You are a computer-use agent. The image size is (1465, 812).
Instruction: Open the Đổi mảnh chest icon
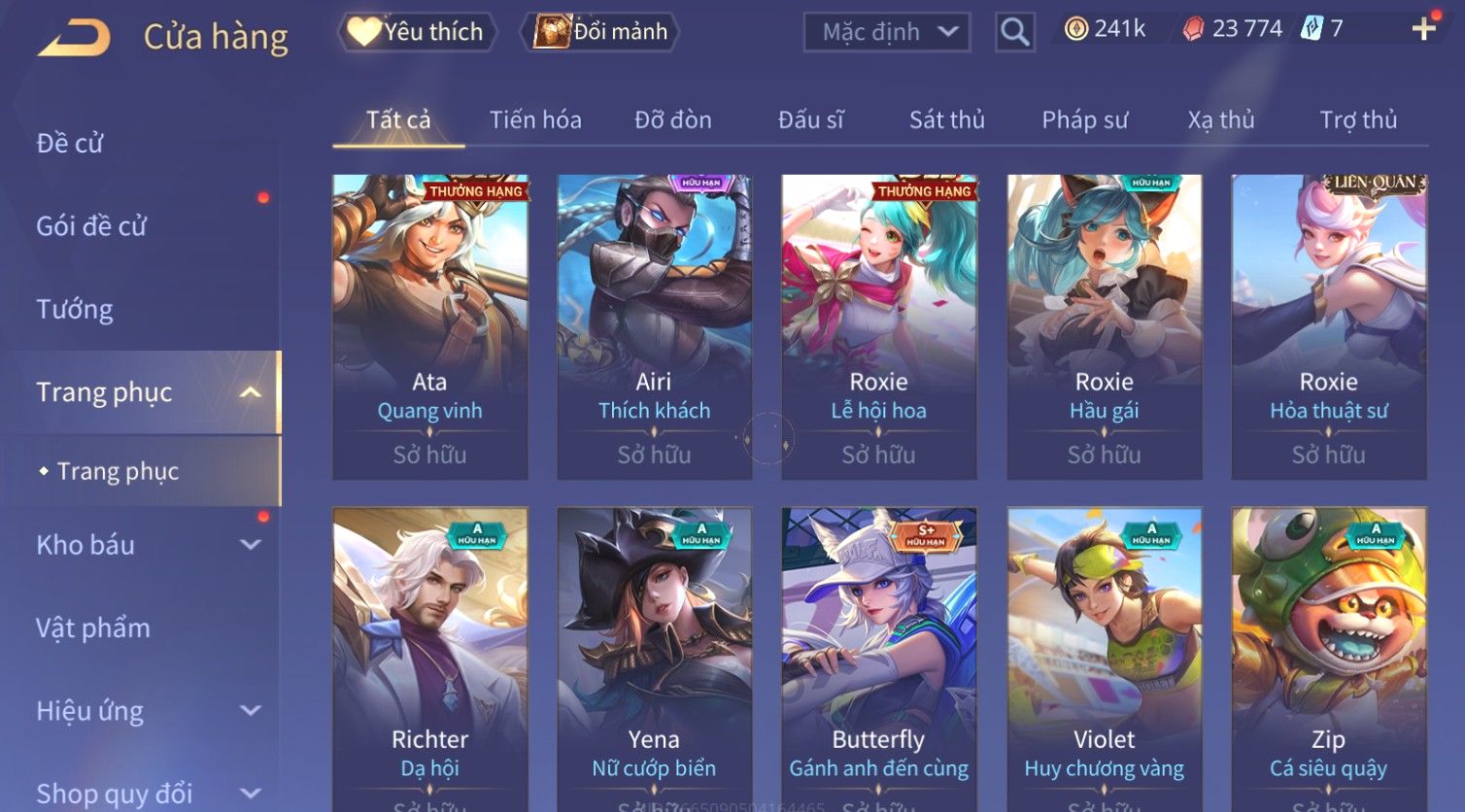[x=552, y=32]
